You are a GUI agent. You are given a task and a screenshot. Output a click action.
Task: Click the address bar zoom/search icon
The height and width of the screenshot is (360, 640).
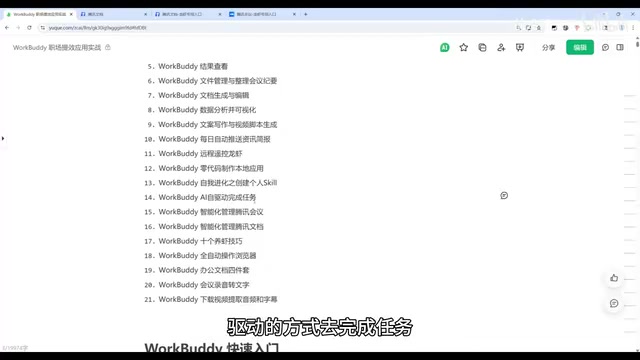click(x=518, y=28)
